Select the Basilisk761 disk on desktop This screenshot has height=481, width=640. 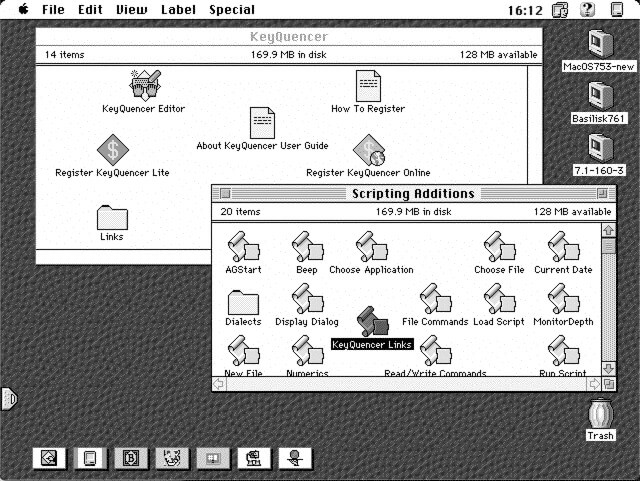click(x=599, y=96)
